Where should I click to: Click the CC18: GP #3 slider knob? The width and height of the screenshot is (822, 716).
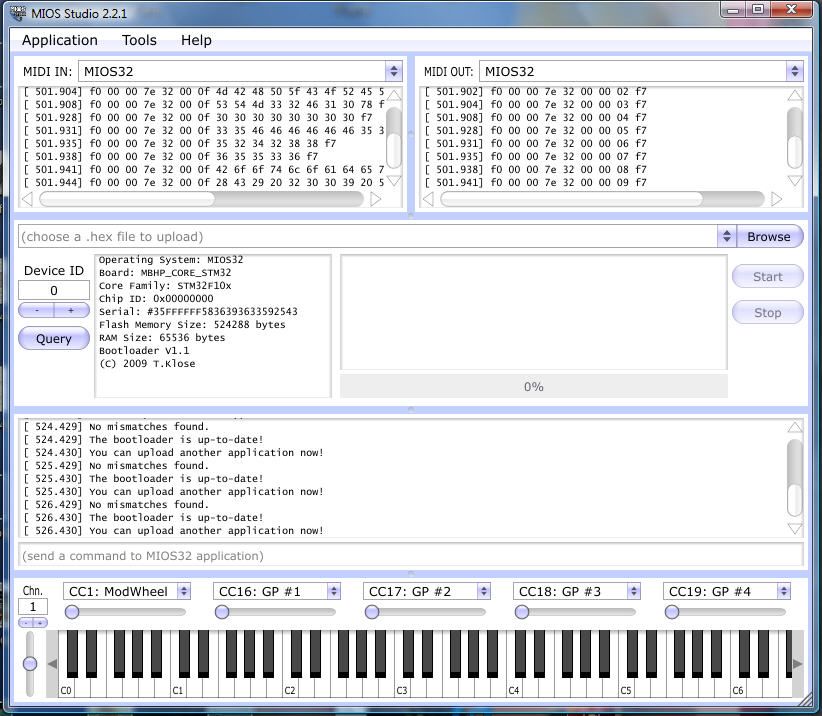point(522,612)
